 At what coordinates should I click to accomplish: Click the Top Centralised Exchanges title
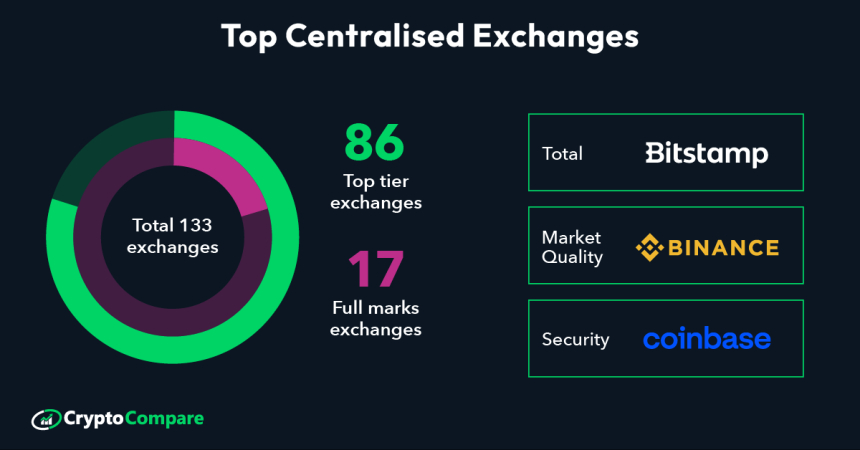(x=429, y=37)
